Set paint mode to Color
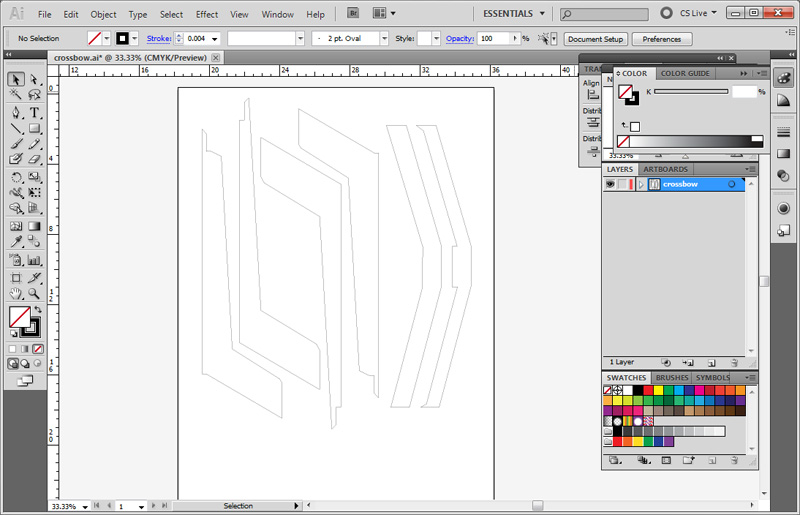 point(12,349)
